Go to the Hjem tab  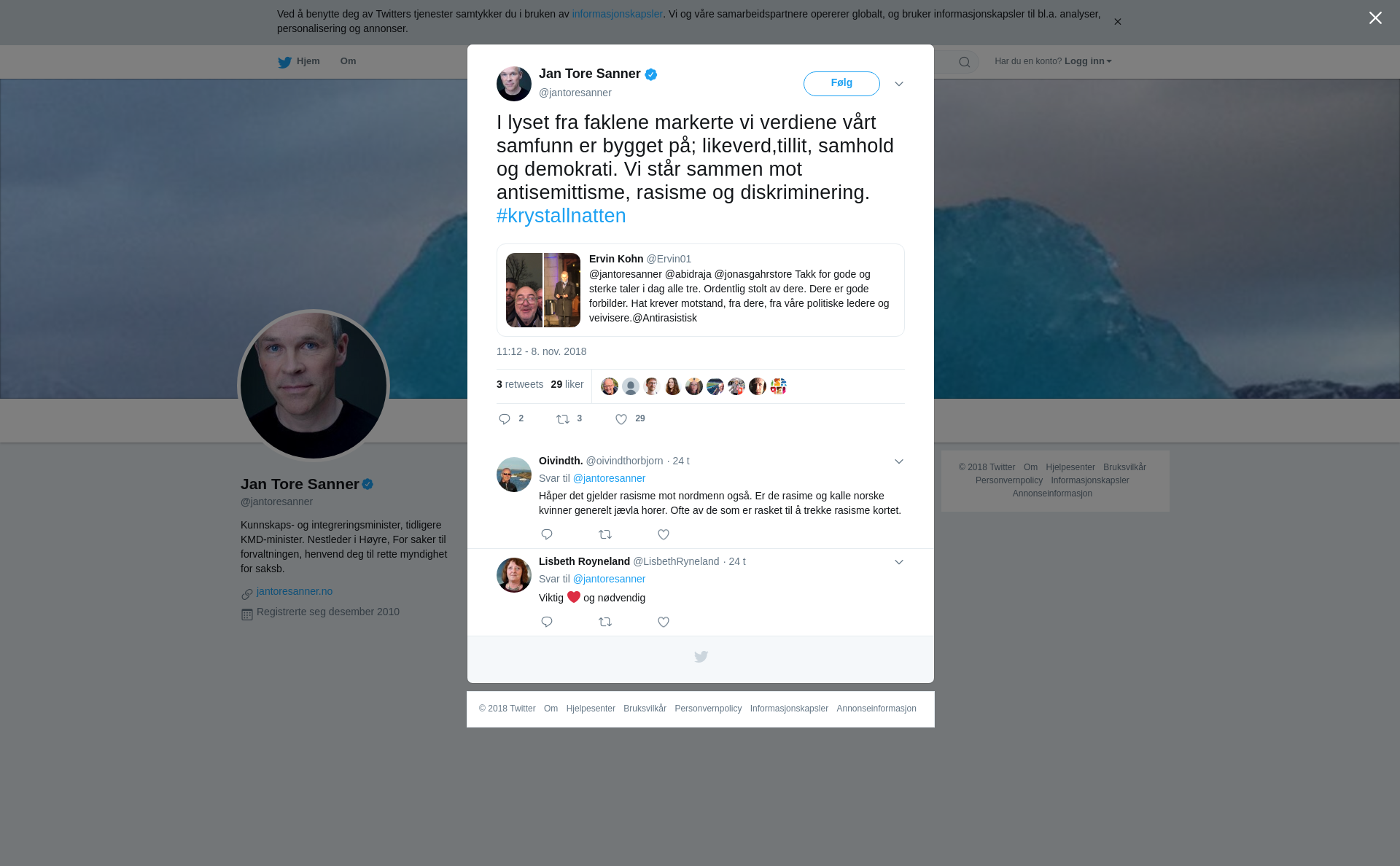[x=299, y=62]
